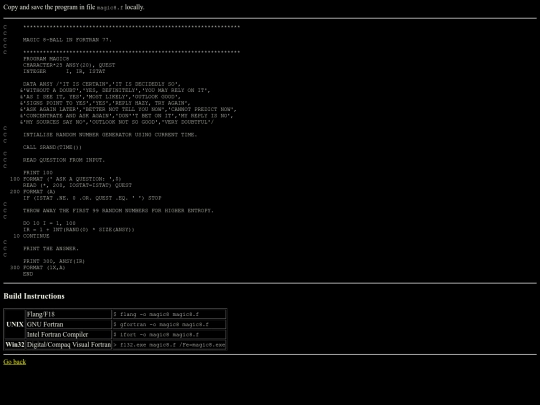
Task: Select the GNU Fortran table cell
Action: point(69,324)
